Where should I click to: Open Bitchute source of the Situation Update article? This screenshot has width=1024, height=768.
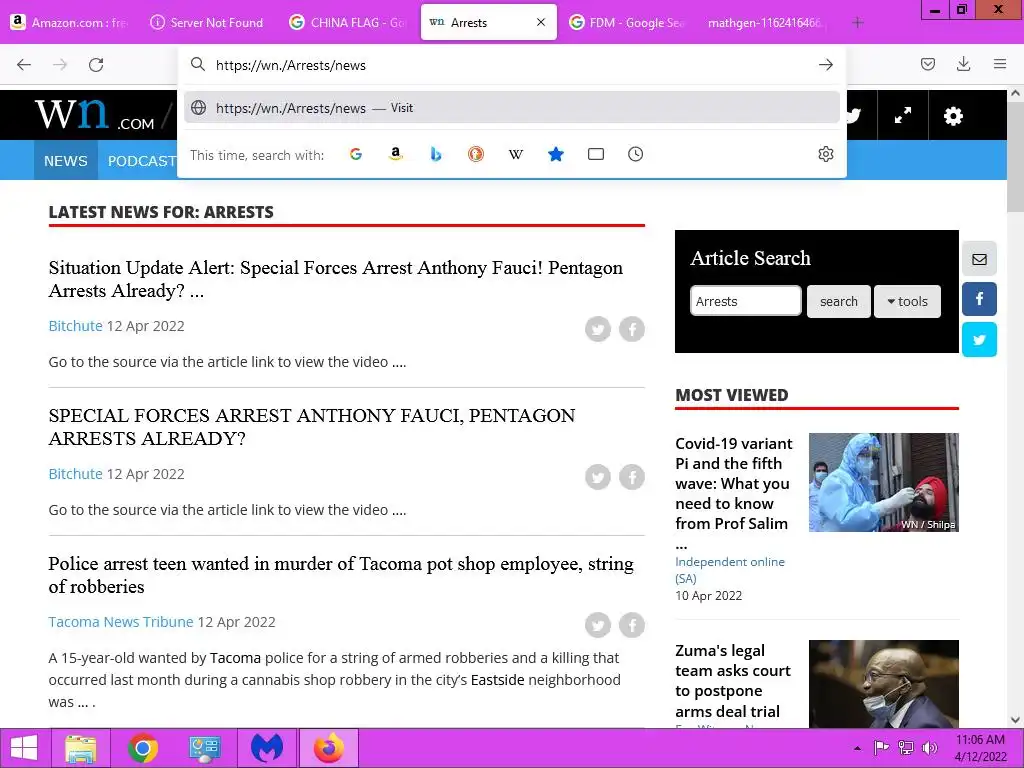[75, 326]
